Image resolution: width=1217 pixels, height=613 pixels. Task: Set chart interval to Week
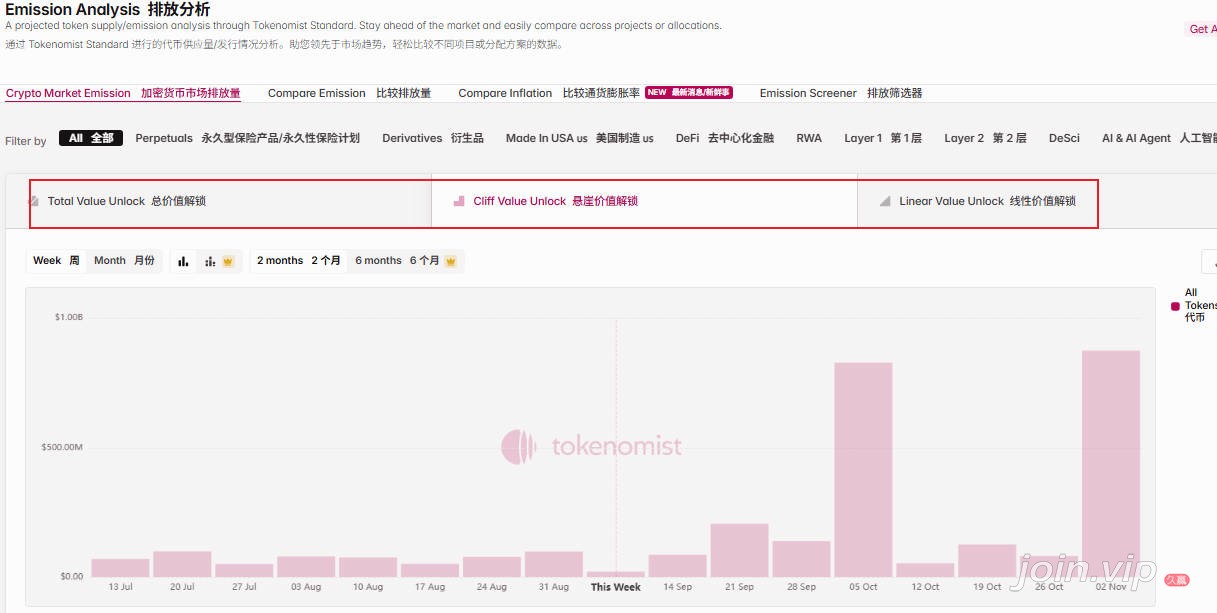(x=56, y=261)
